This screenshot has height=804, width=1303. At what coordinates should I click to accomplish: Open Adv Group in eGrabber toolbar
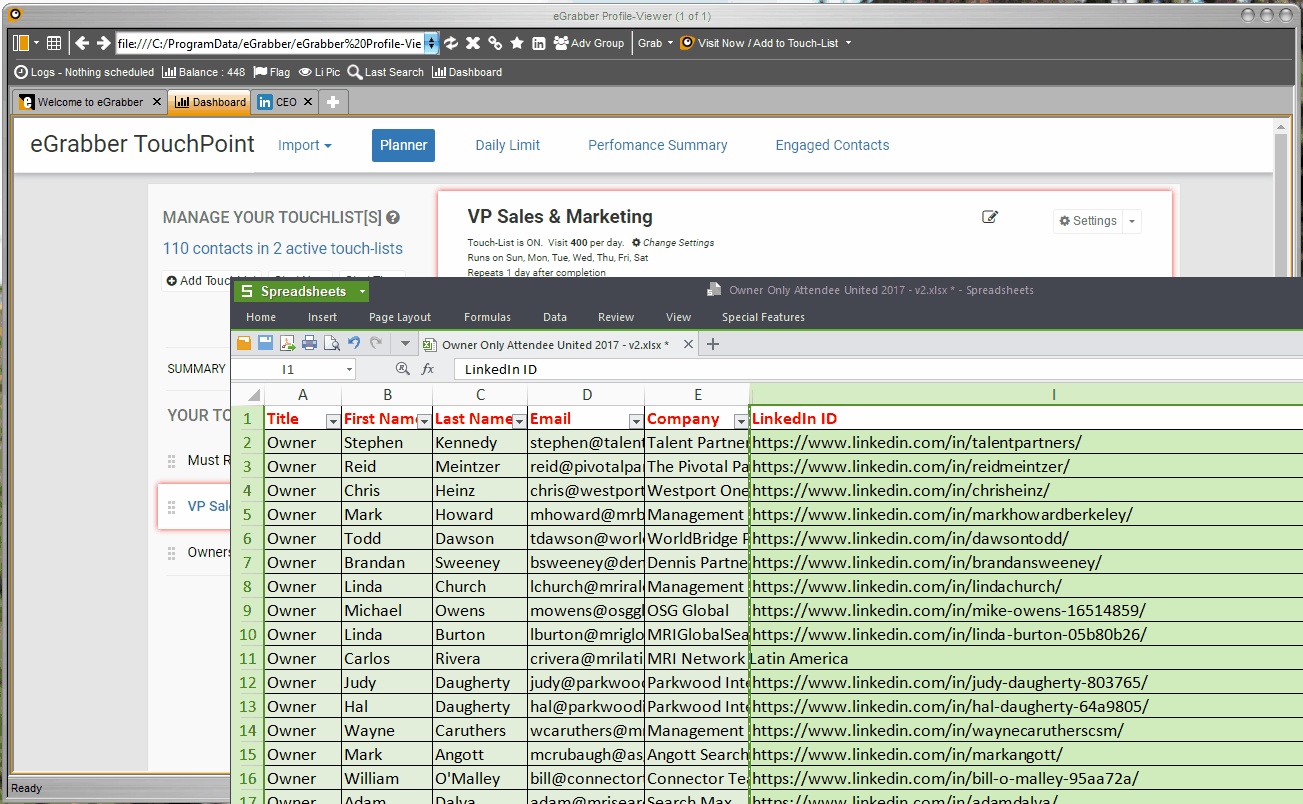click(x=588, y=43)
